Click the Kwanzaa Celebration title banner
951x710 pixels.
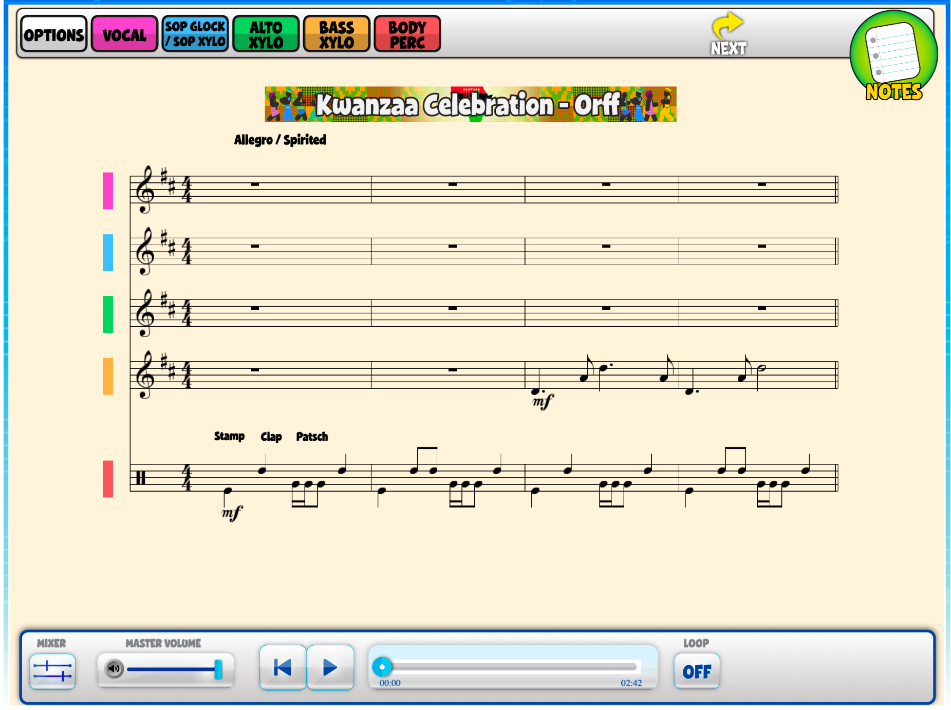pyautogui.click(x=470, y=104)
